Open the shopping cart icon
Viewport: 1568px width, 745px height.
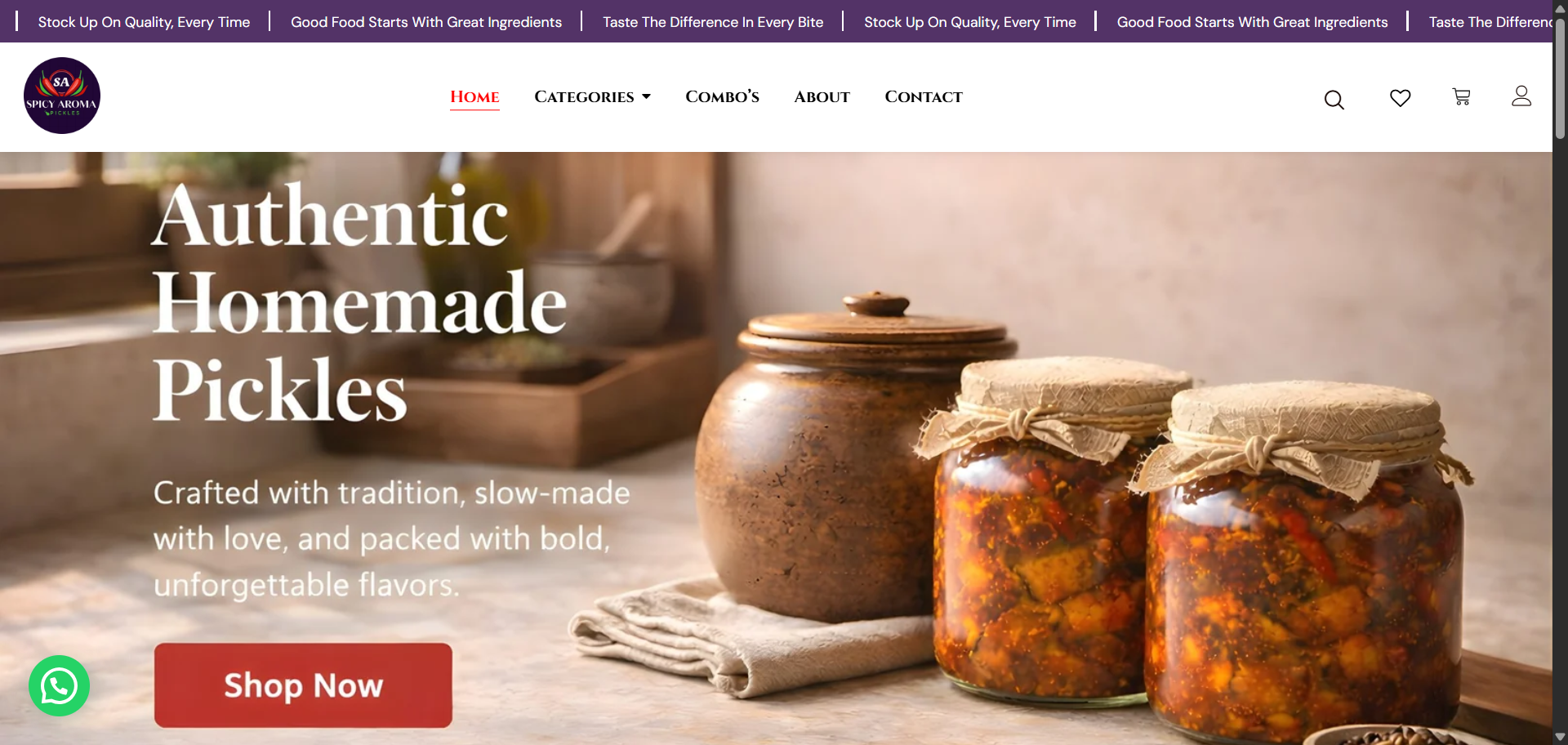[x=1461, y=97]
